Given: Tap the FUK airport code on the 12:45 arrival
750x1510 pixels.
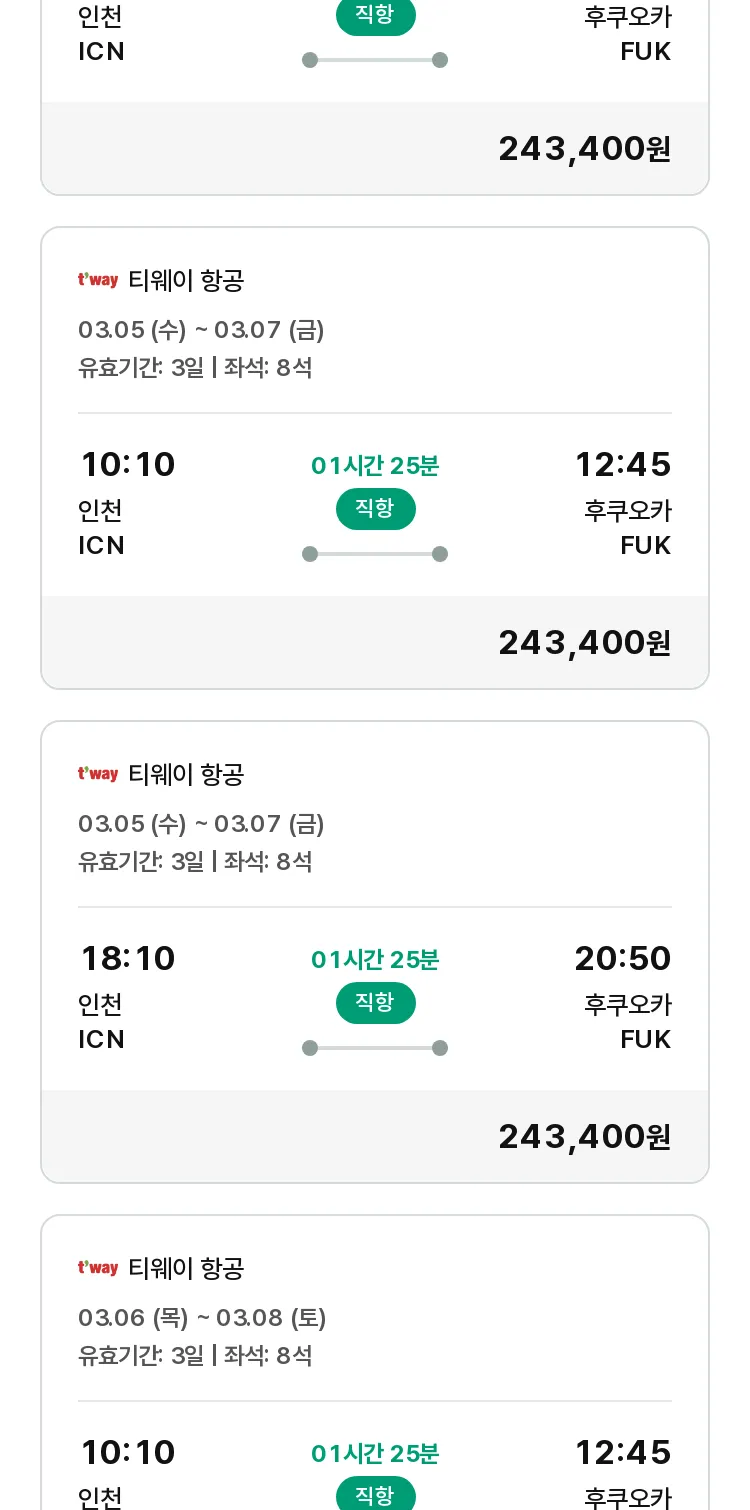Looking at the screenshot, I should tap(646, 546).
